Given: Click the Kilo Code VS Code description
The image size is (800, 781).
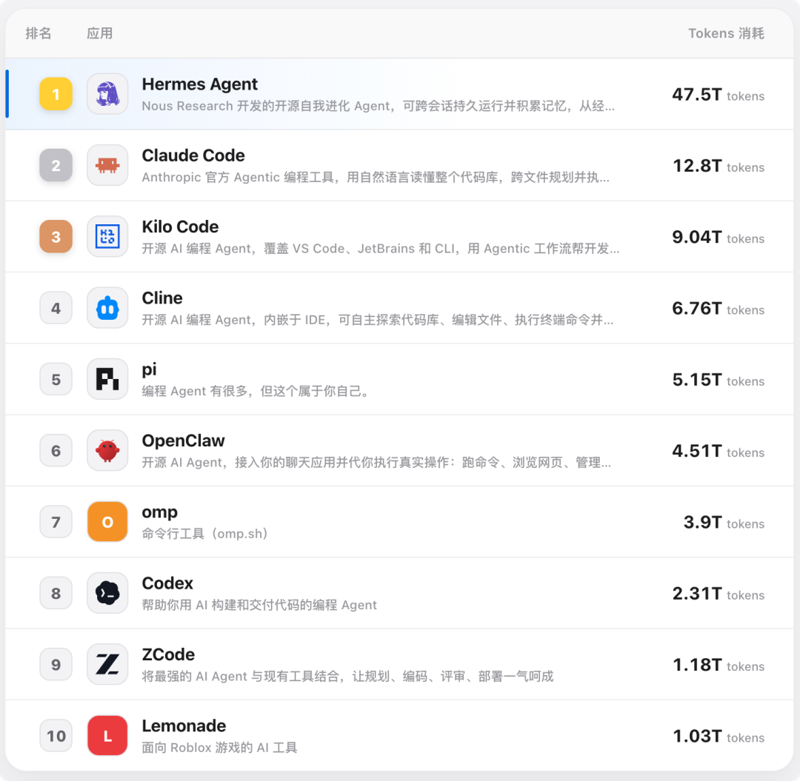Looking at the screenshot, I should [x=381, y=249].
